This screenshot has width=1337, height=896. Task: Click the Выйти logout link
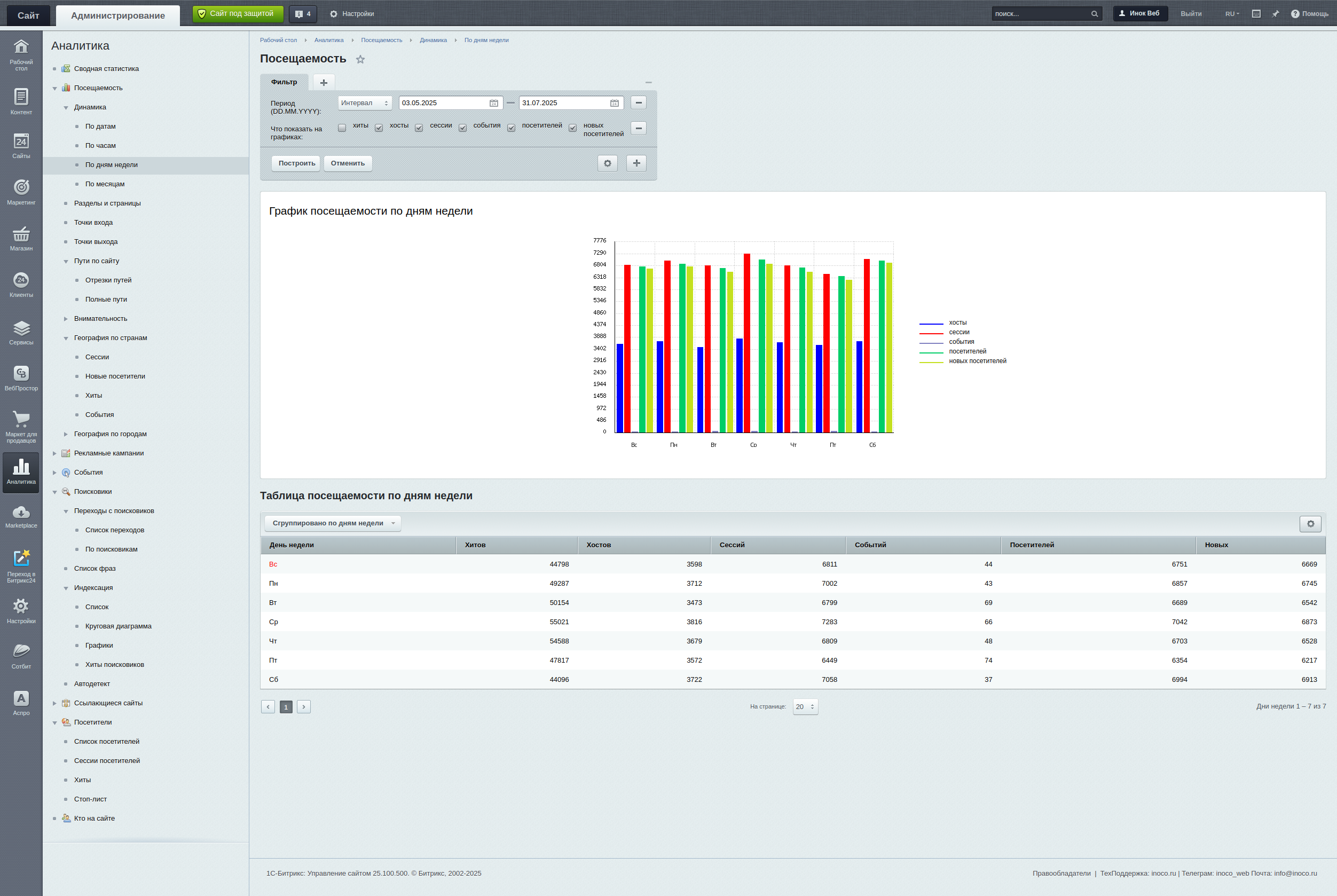(1191, 14)
